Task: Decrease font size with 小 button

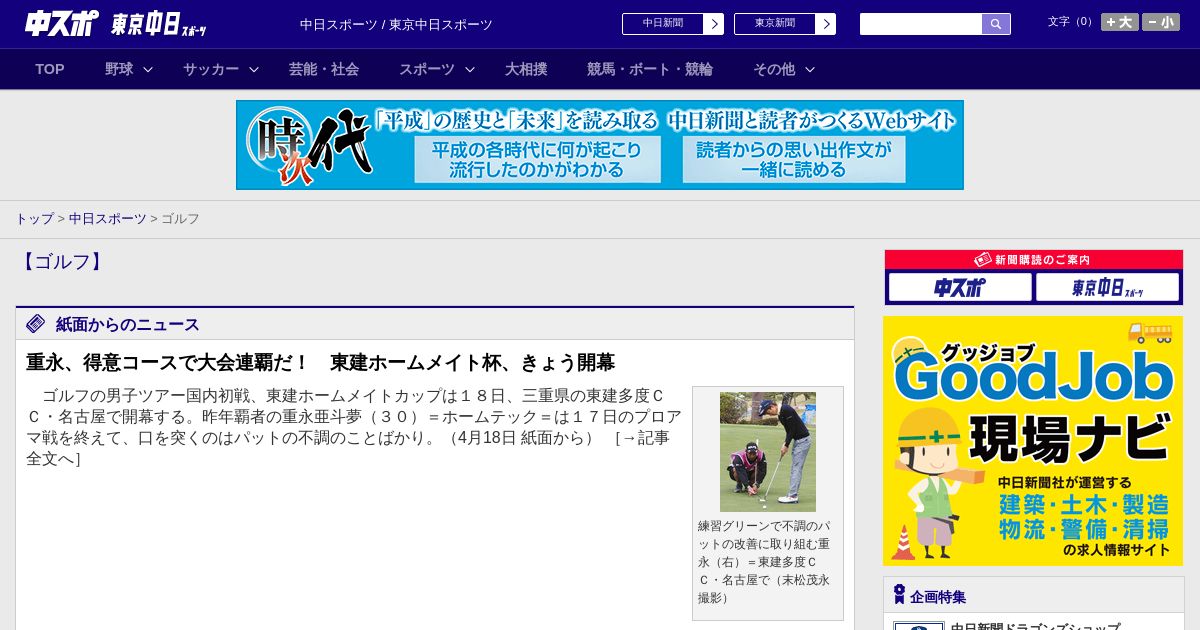Action: (x=1161, y=22)
